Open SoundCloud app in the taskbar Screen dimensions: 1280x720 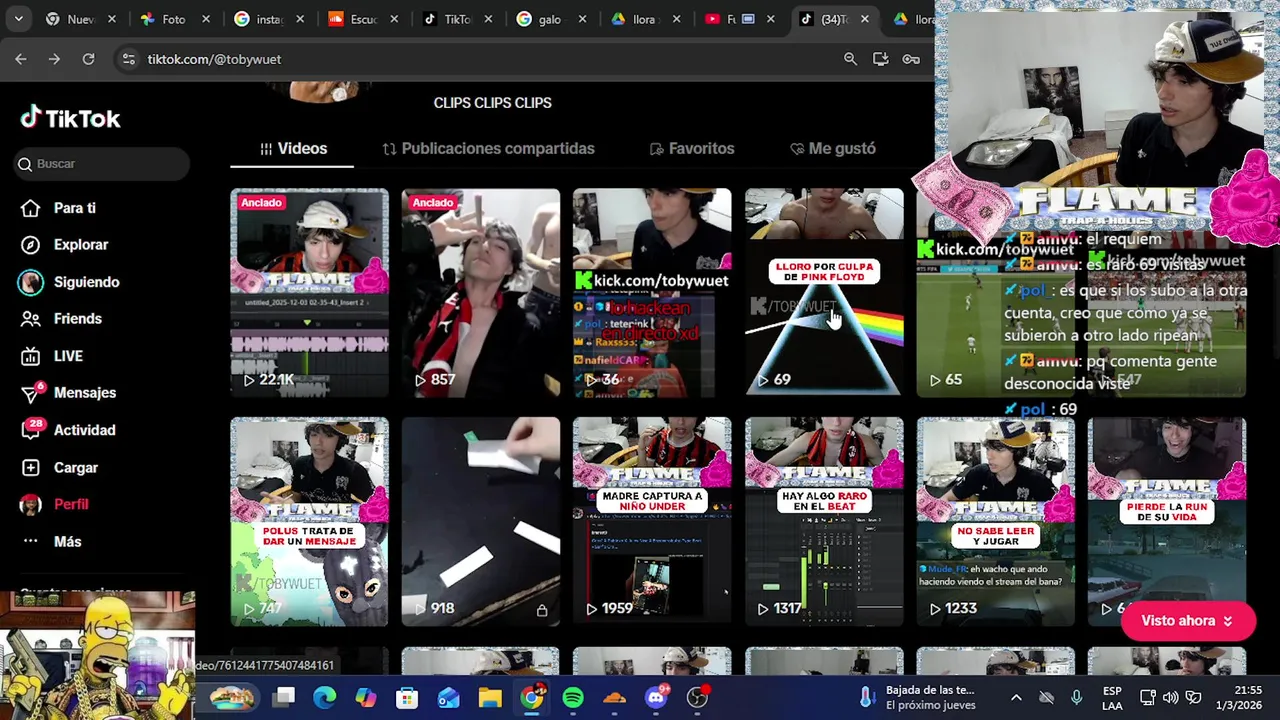click(x=615, y=697)
